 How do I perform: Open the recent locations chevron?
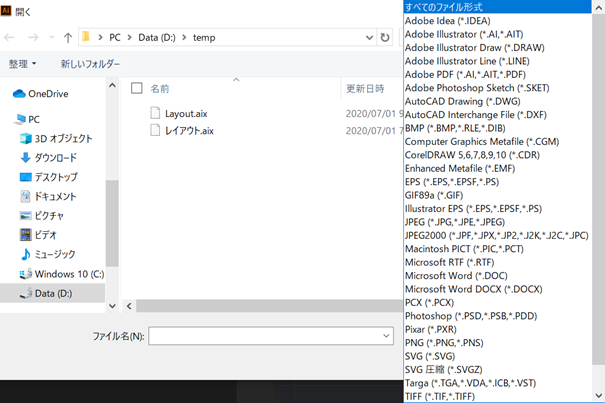click(52, 37)
